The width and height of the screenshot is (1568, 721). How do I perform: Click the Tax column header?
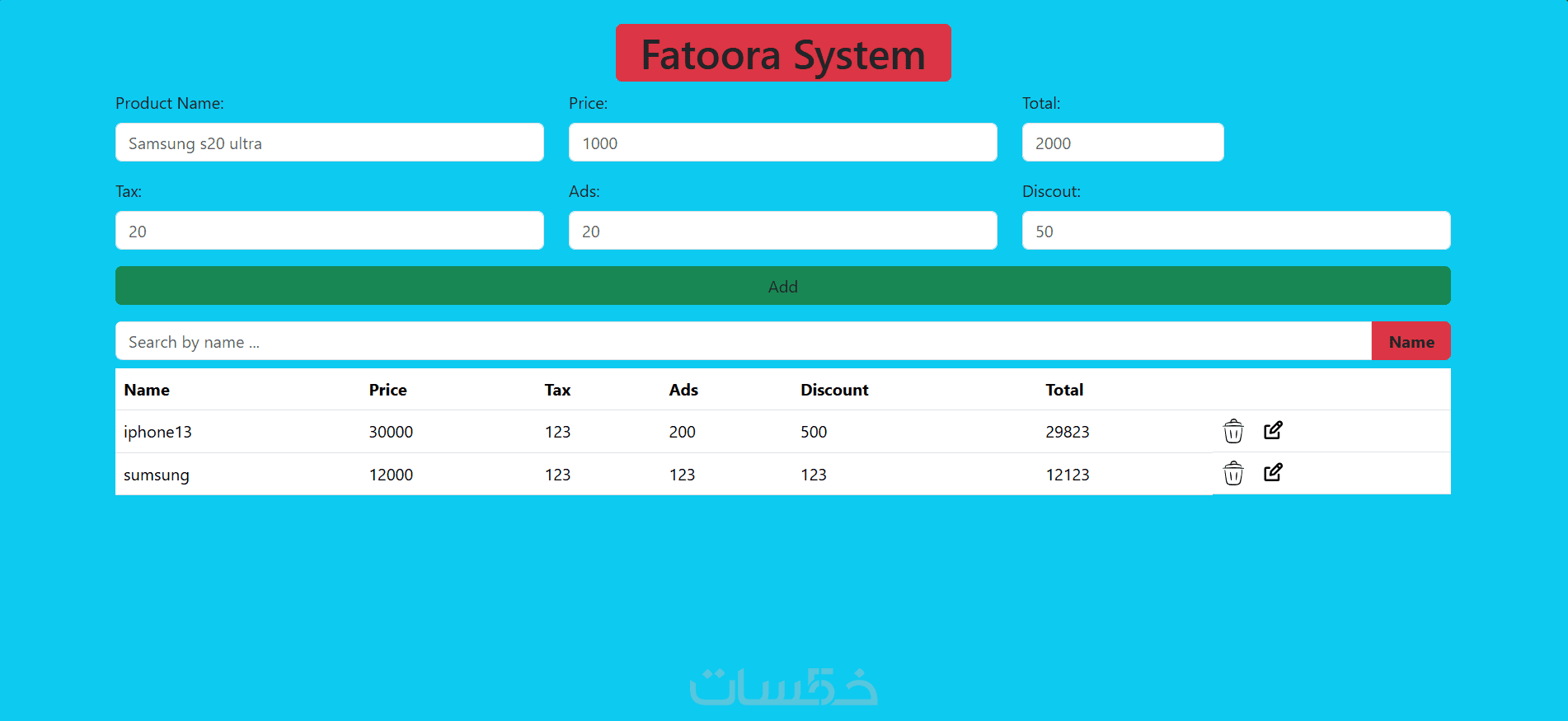tap(557, 390)
